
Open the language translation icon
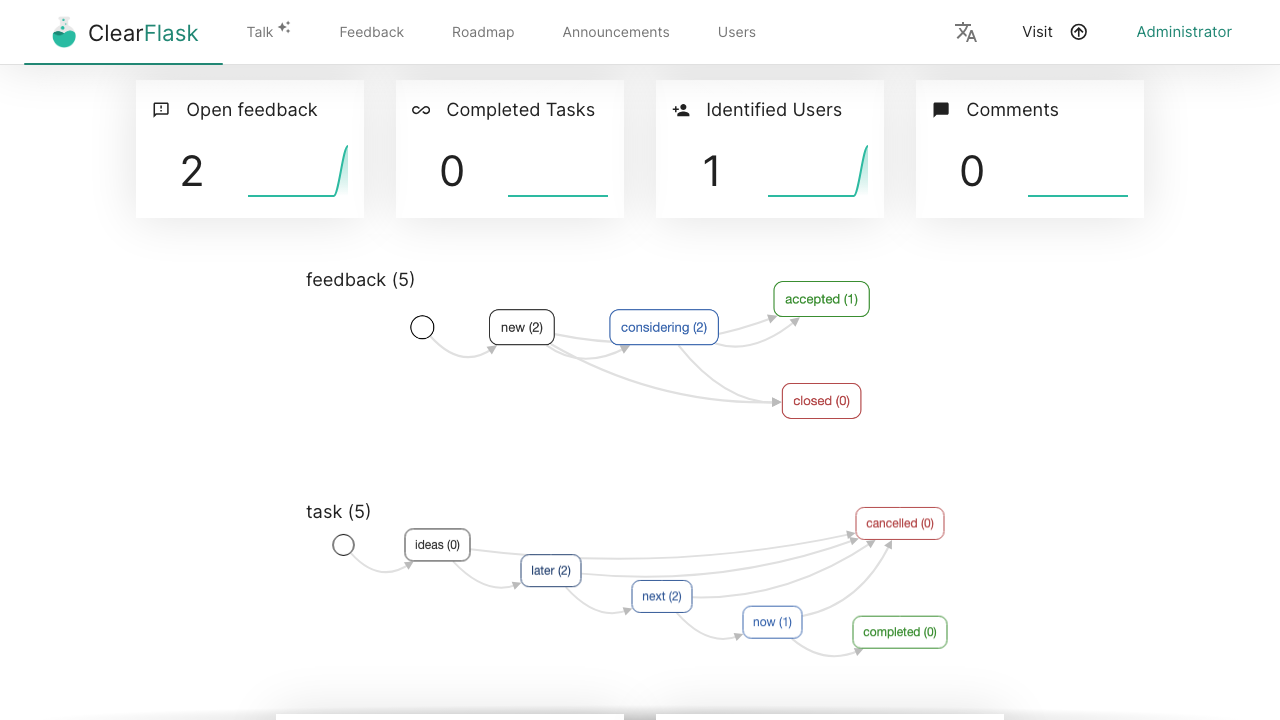point(966,32)
